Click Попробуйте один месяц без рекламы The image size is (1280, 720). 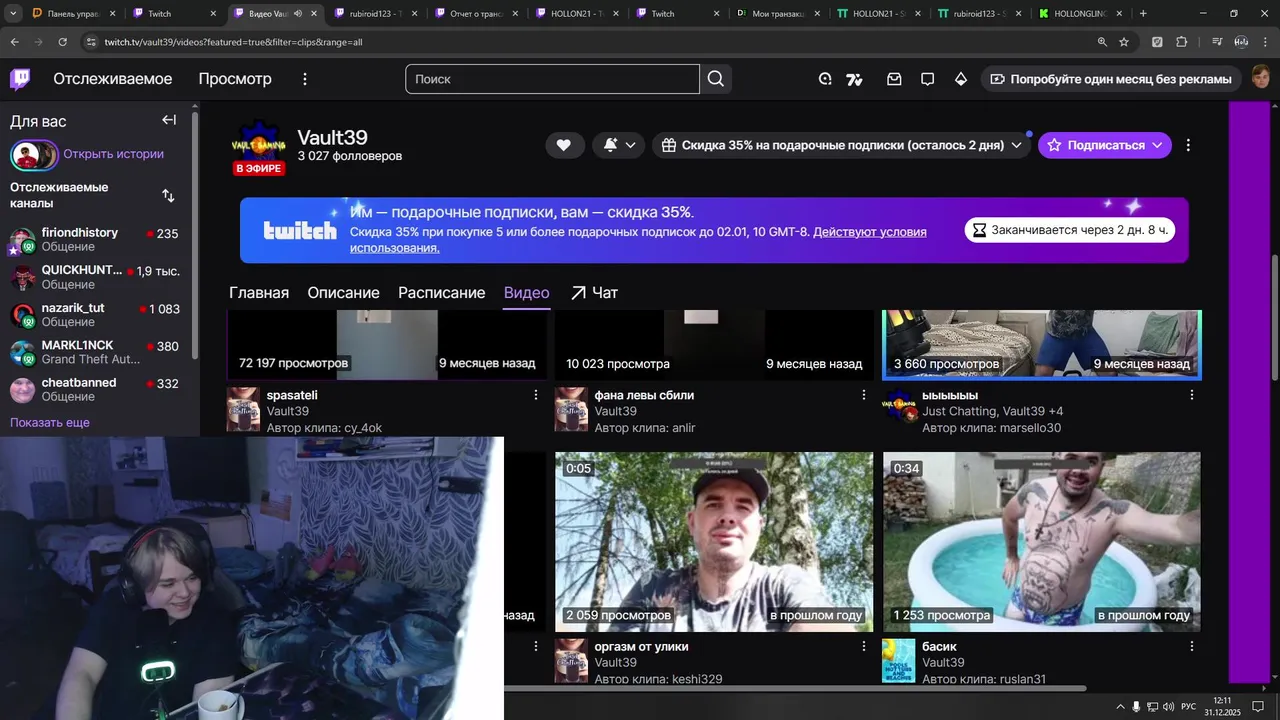tap(1111, 79)
